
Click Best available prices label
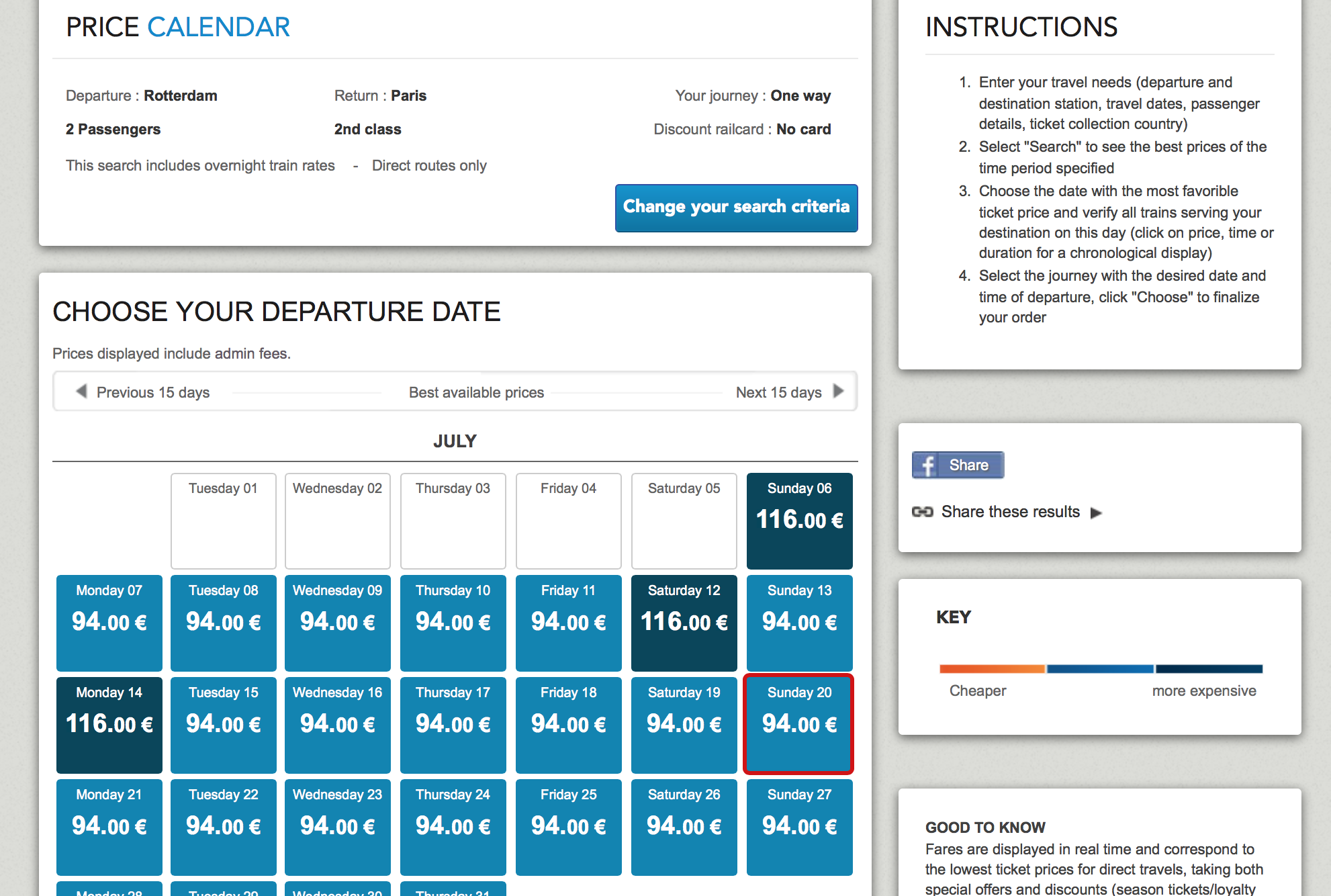point(476,392)
